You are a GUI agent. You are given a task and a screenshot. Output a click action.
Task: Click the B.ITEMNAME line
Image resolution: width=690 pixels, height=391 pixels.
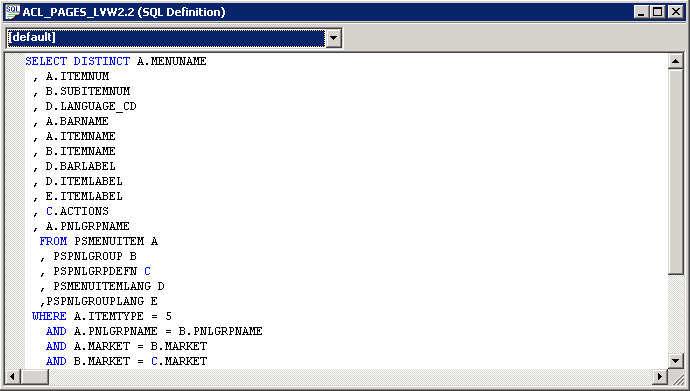(74, 151)
